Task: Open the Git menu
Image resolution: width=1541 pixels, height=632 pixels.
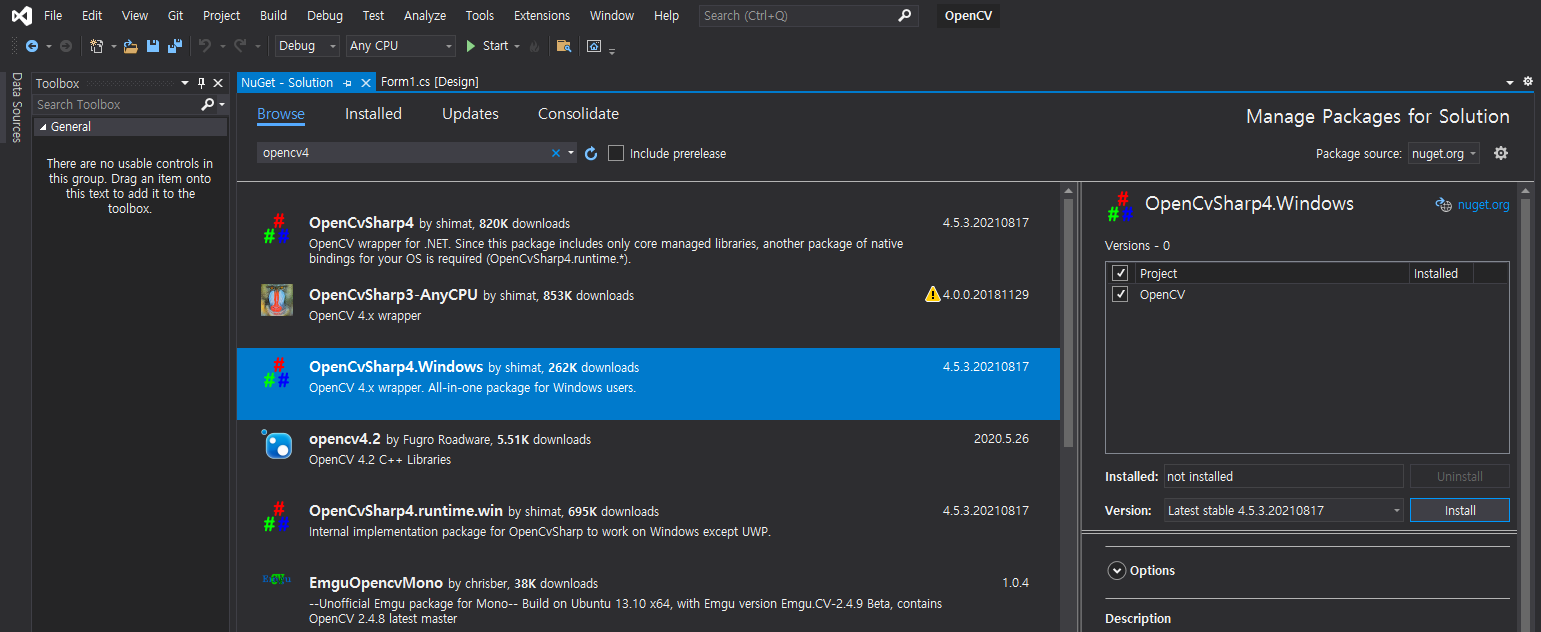Action: (x=175, y=15)
